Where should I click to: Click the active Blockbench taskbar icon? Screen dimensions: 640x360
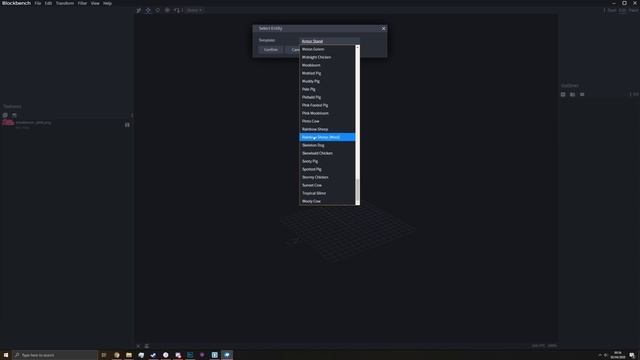pyautogui.click(x=227, y=355)
